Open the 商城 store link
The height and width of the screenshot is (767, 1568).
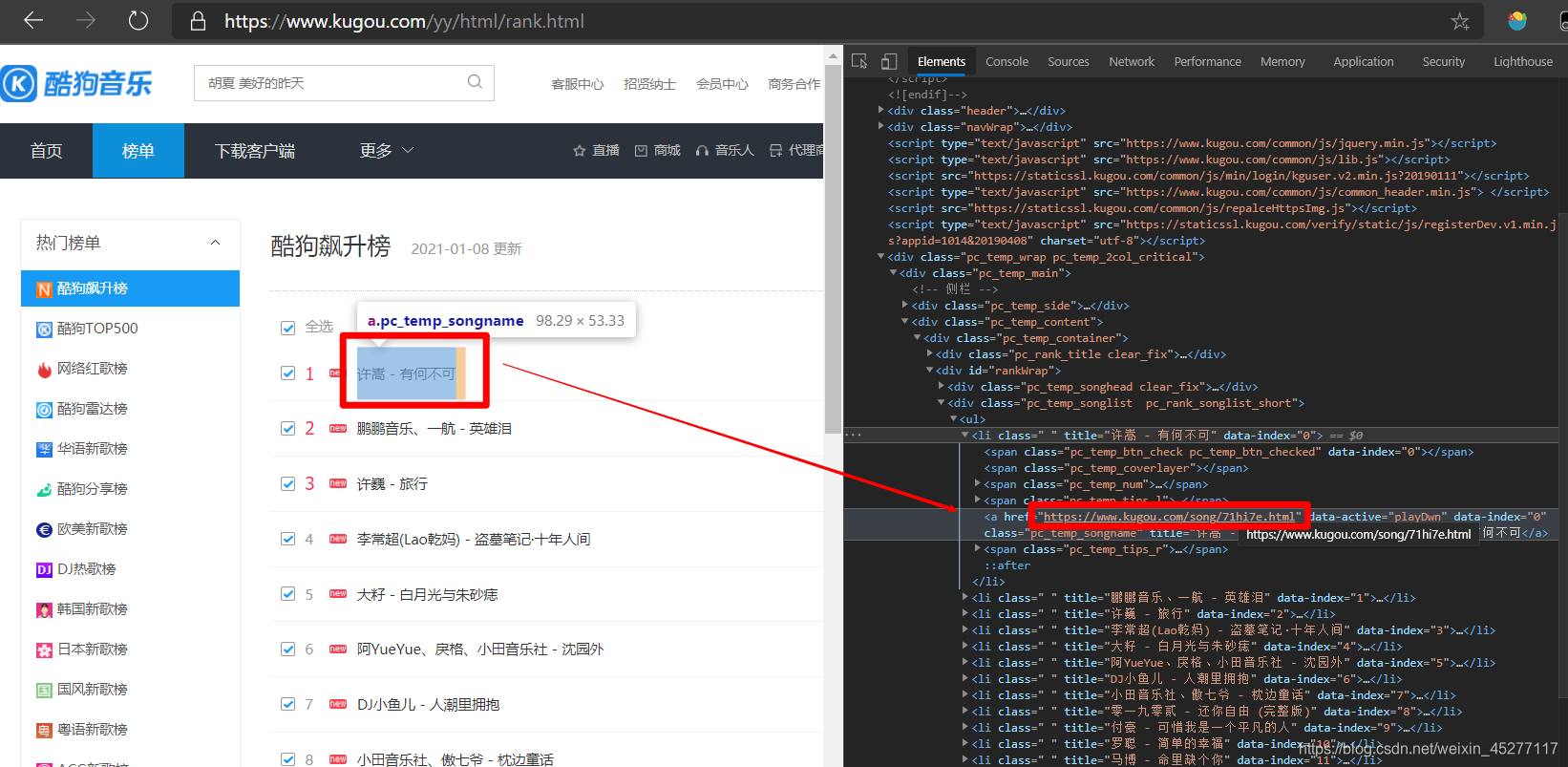point(658,150)
